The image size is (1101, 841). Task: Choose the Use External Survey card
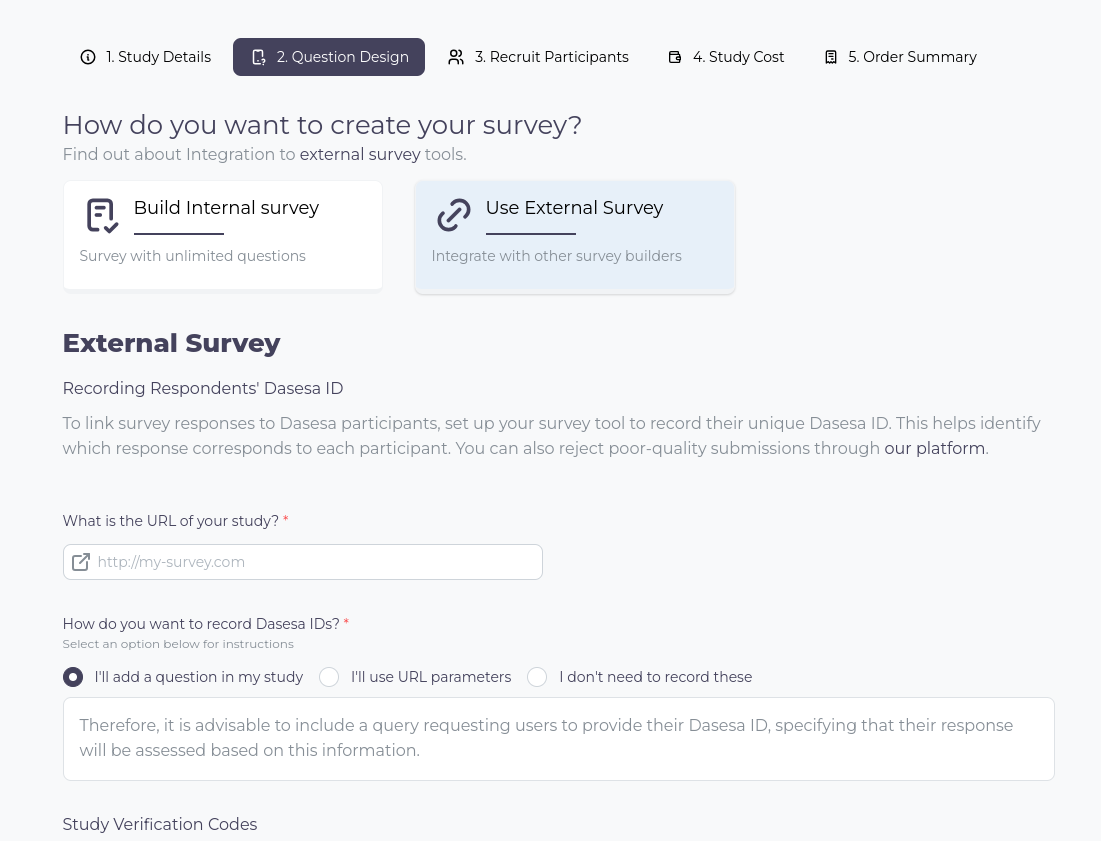tap(575, 237)
